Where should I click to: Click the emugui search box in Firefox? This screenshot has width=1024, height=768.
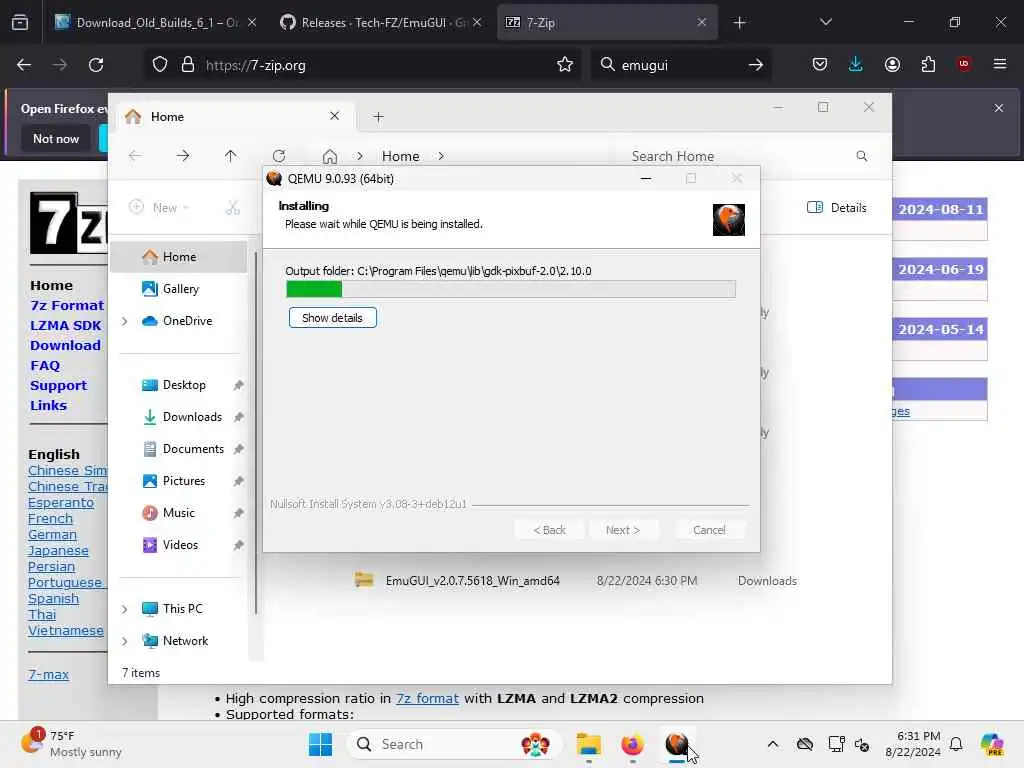(x=679, y=65)
